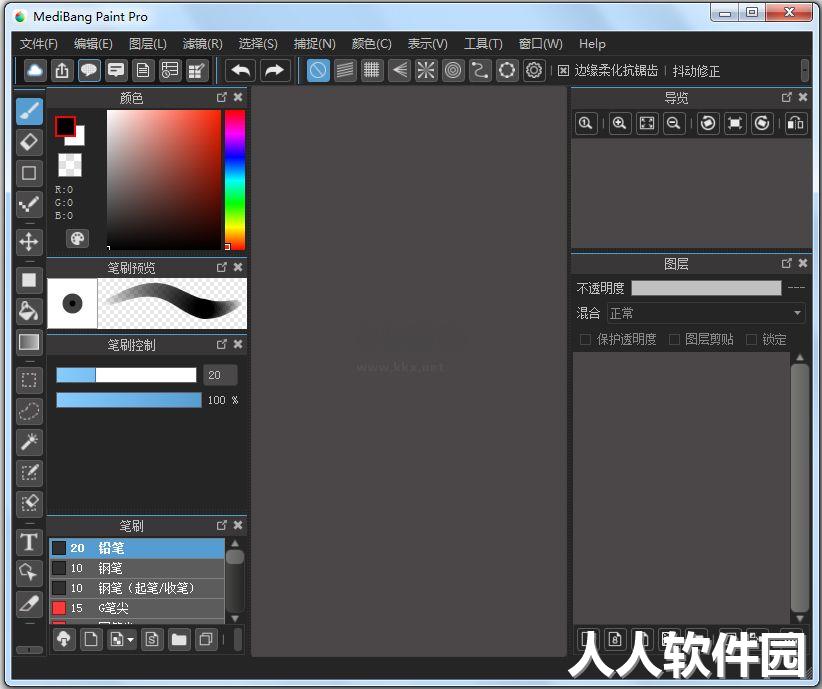Select the Text tool
Image resolution: width=822 pixels, height=689 pixels.
coord(29,542)
